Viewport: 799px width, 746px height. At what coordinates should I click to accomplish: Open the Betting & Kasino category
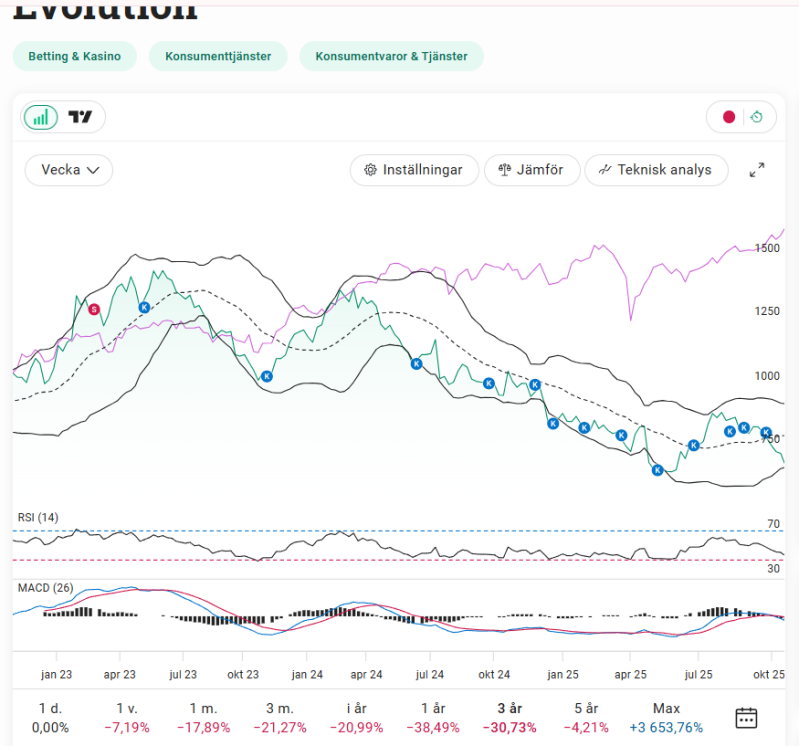(x=75, y=56)
